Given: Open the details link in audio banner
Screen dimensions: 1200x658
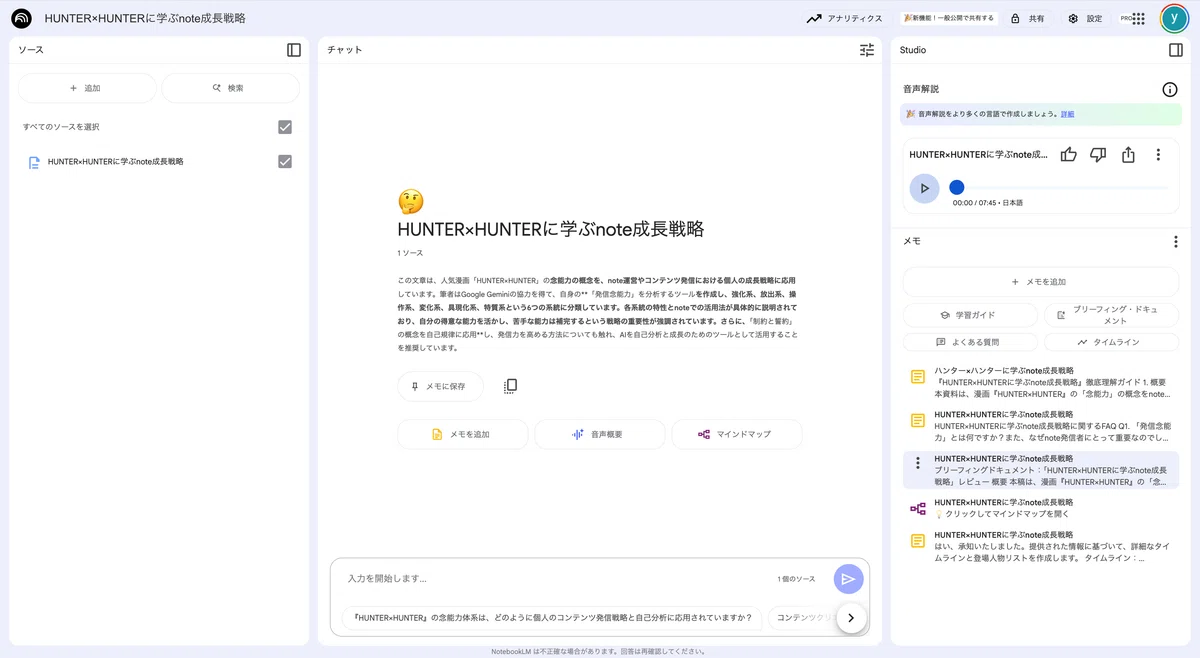Looking at the screenshot, I should (x=1068, y=114).
